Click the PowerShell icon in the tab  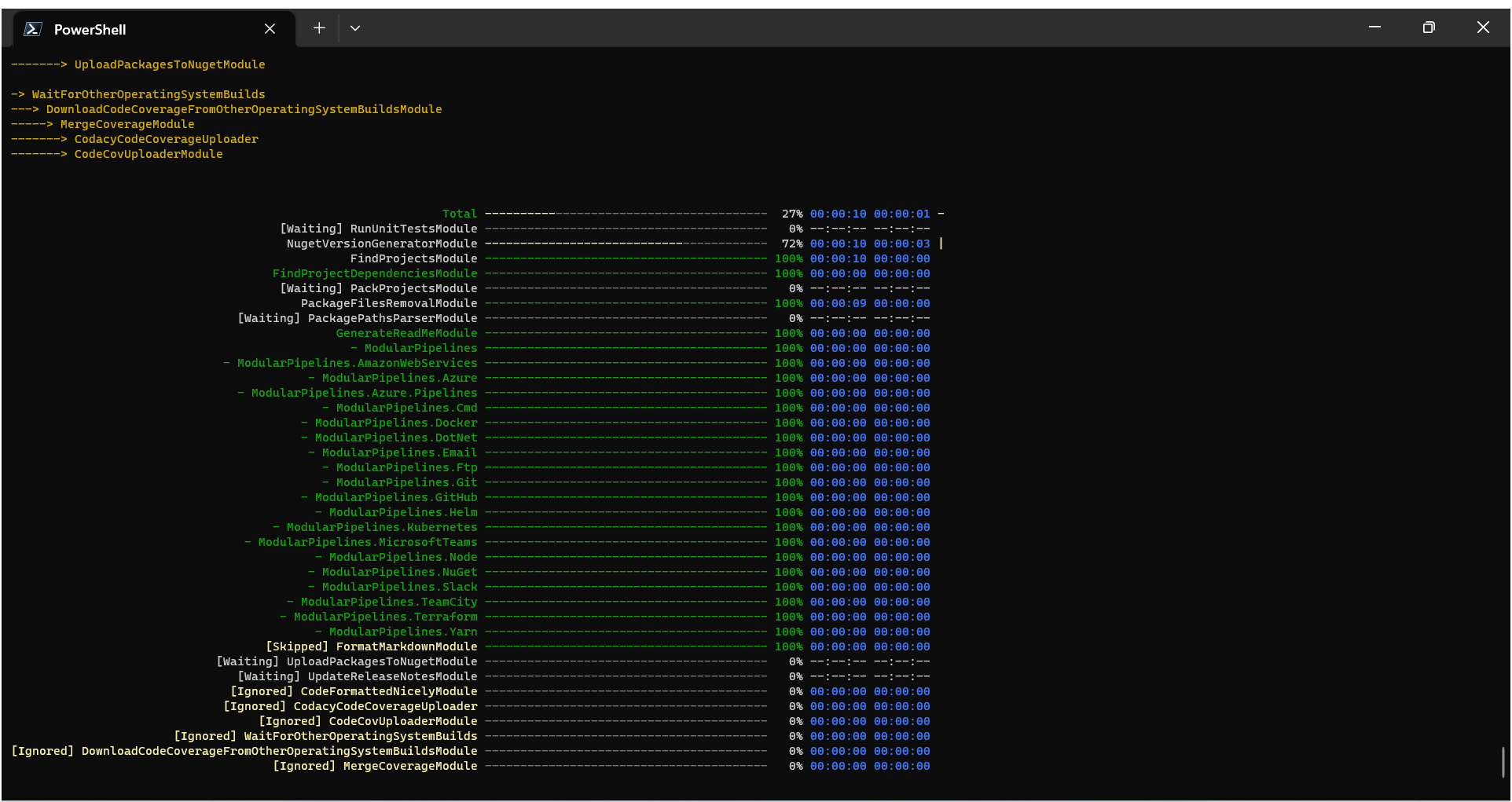coord(32,29)
